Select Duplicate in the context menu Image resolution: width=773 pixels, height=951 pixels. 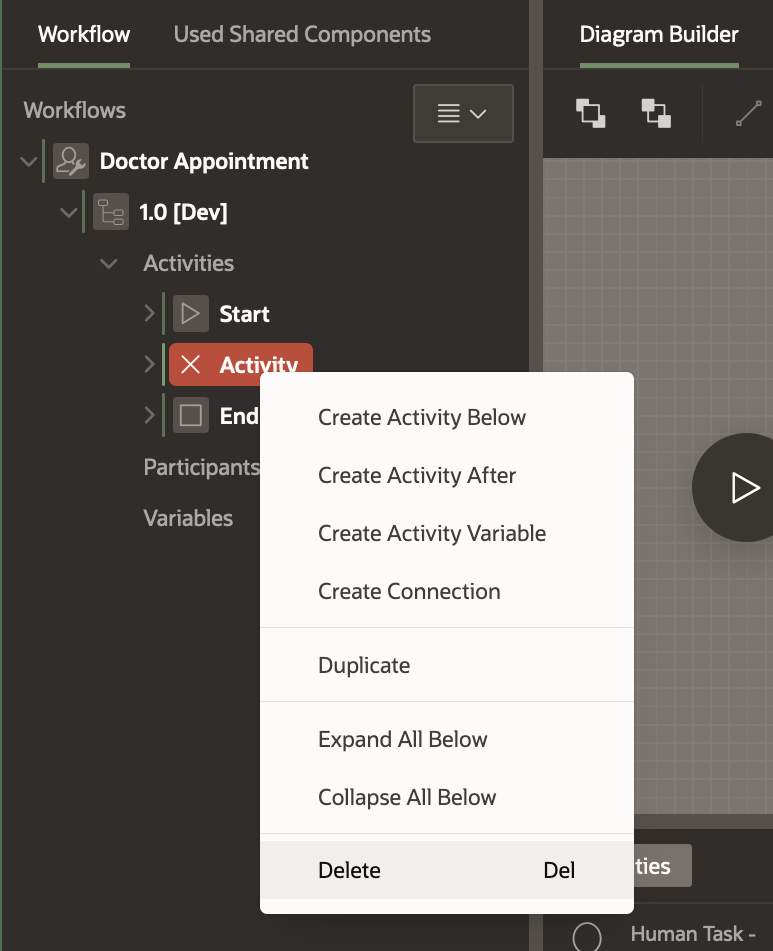click(364, 665)
